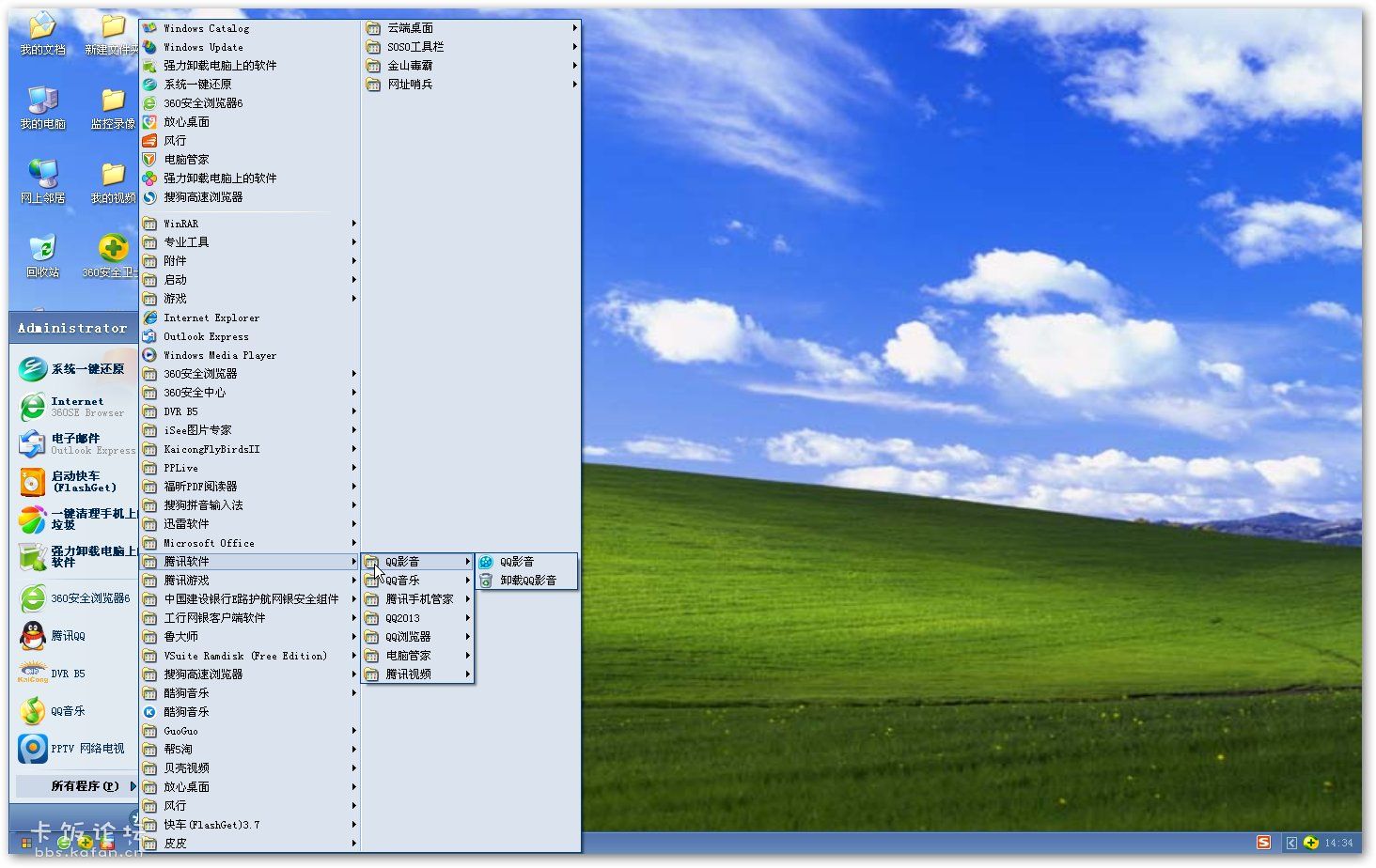Open QQ2013 submenu item
This screenshot has width=1376, height=868.
point(417,618)
